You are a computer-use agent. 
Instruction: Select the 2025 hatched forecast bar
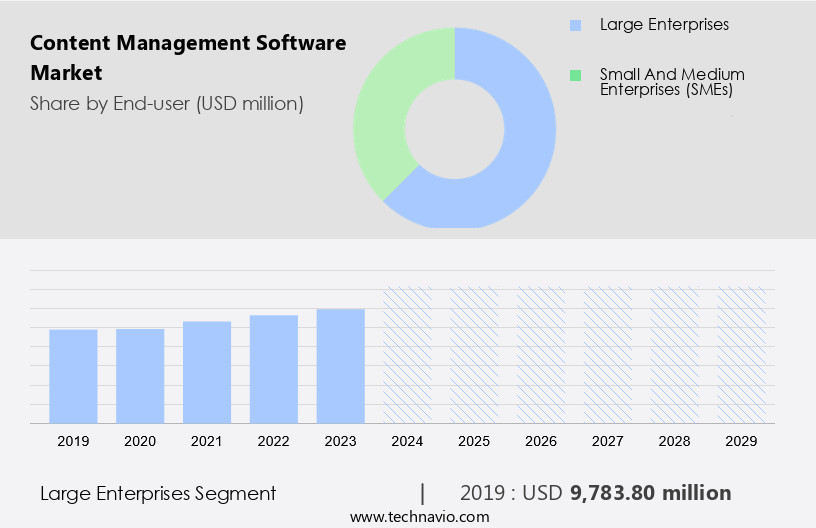474,355
